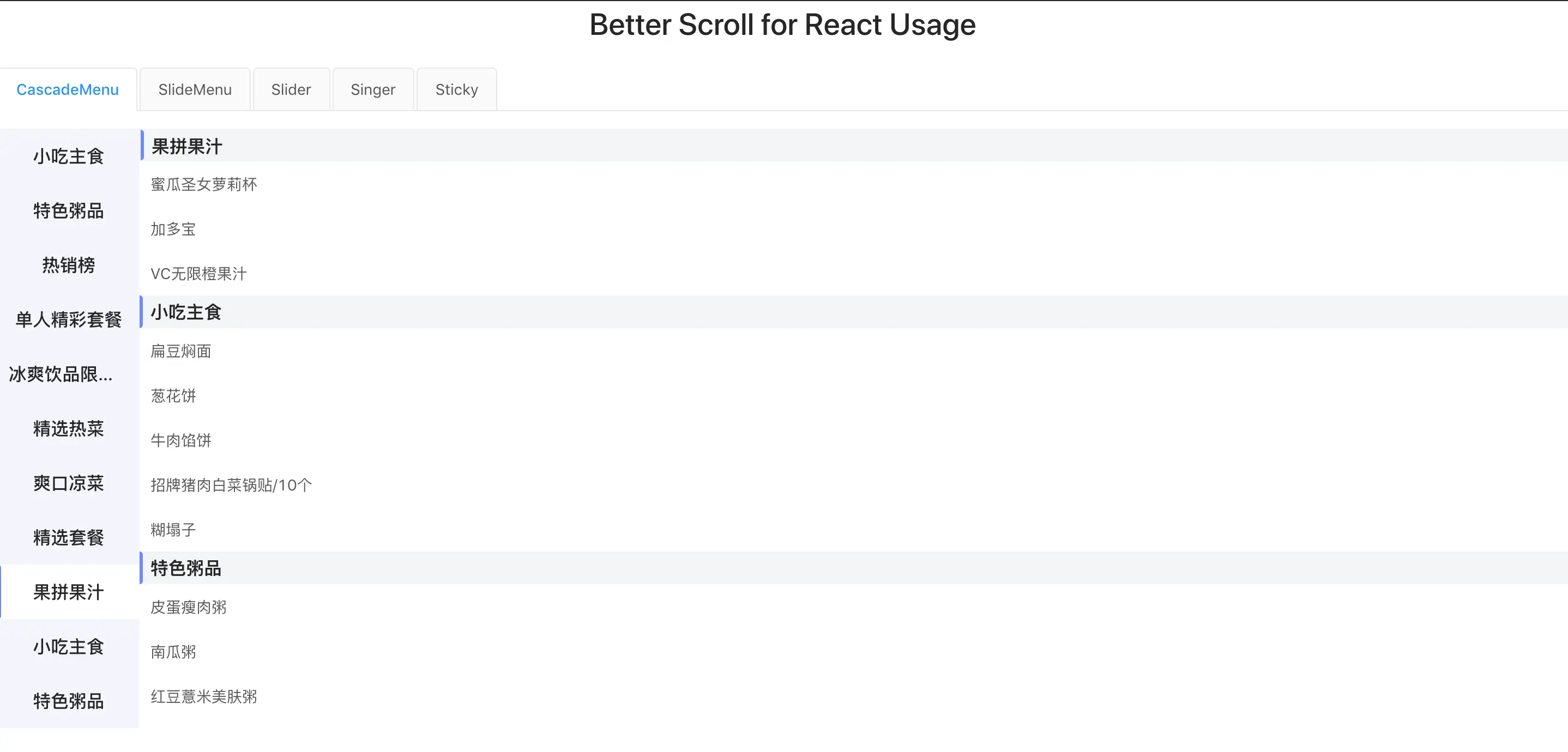Click the 特色粥品 section header in list
Screen dimensions: 1568x752
[x=186, y=568]
